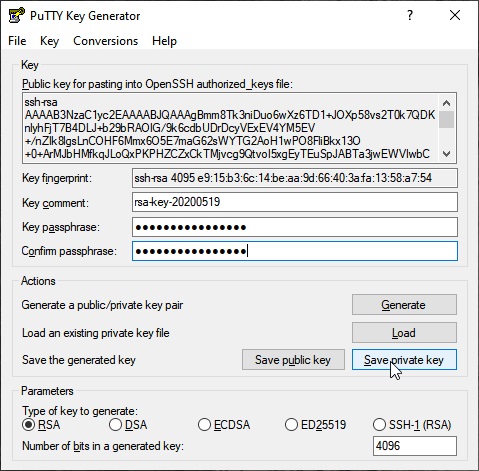
Task: Open the Help menu
Action: coord(164,41)
